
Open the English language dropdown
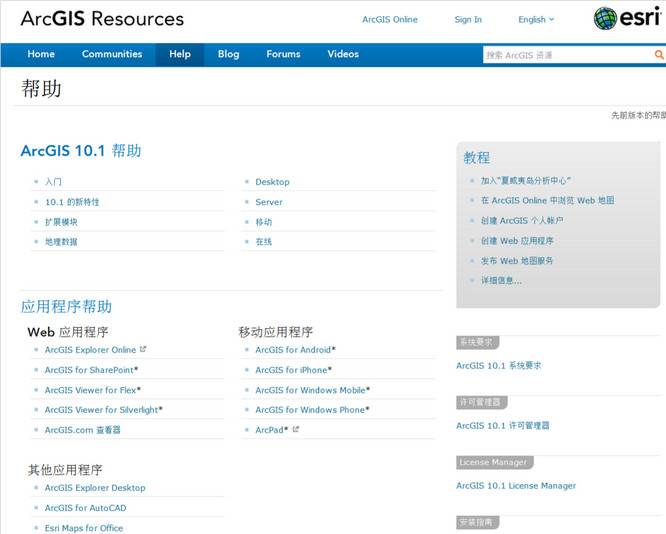(536, 20)
